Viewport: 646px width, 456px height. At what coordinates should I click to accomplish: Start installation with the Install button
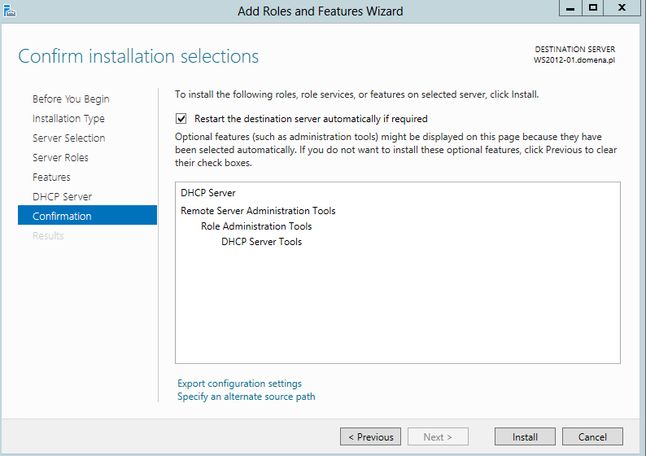pos(525,437)
